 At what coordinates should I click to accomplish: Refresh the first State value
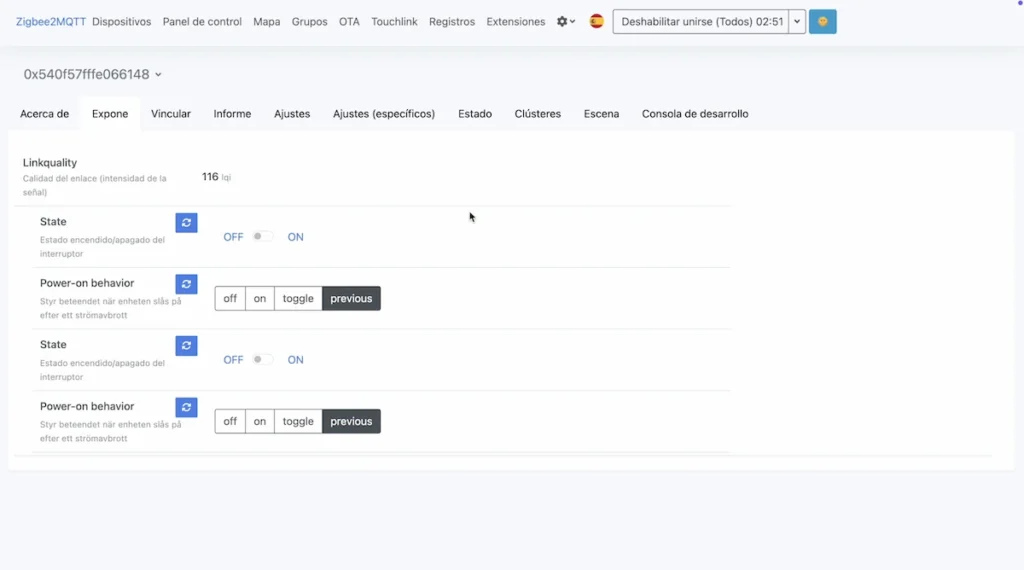[x=186, y=223]
